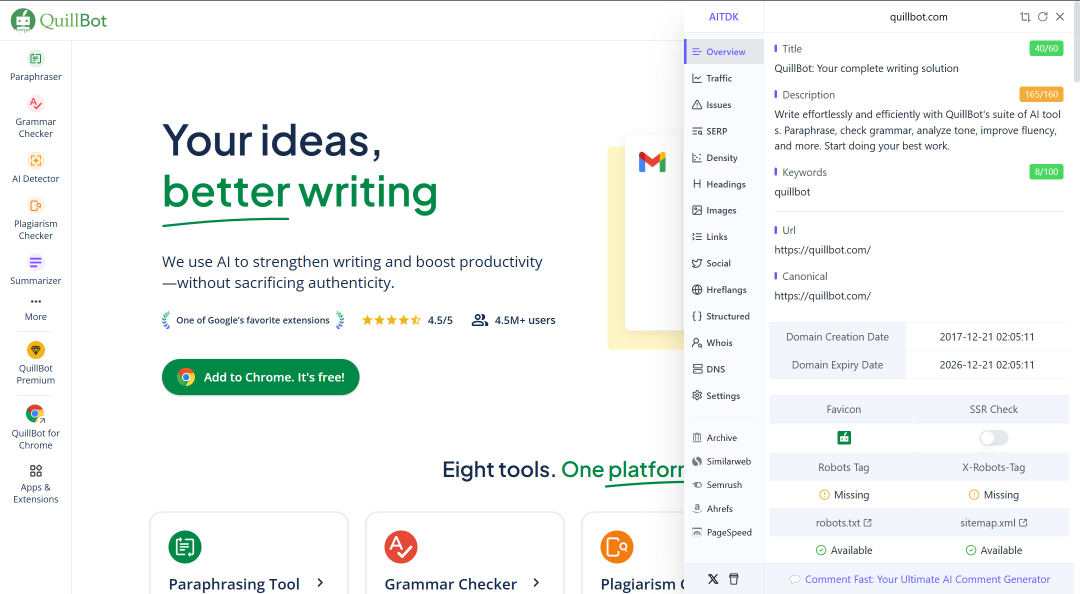Click the Paraphrasing Tool card arrow
This screenshot has height=594, width=1080.
point(320,583)
